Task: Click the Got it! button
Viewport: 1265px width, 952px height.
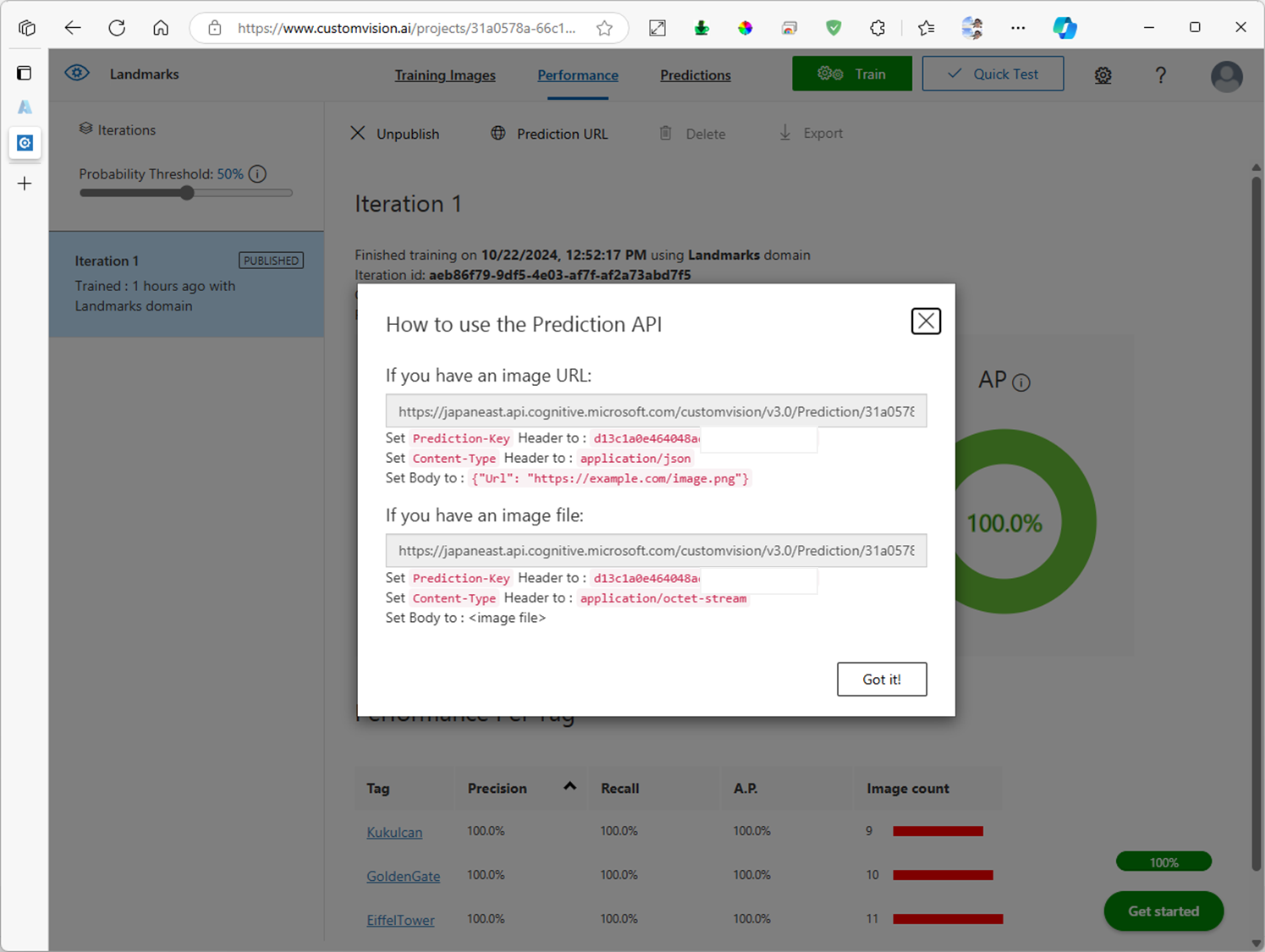Action: click(x=882, y=680)
